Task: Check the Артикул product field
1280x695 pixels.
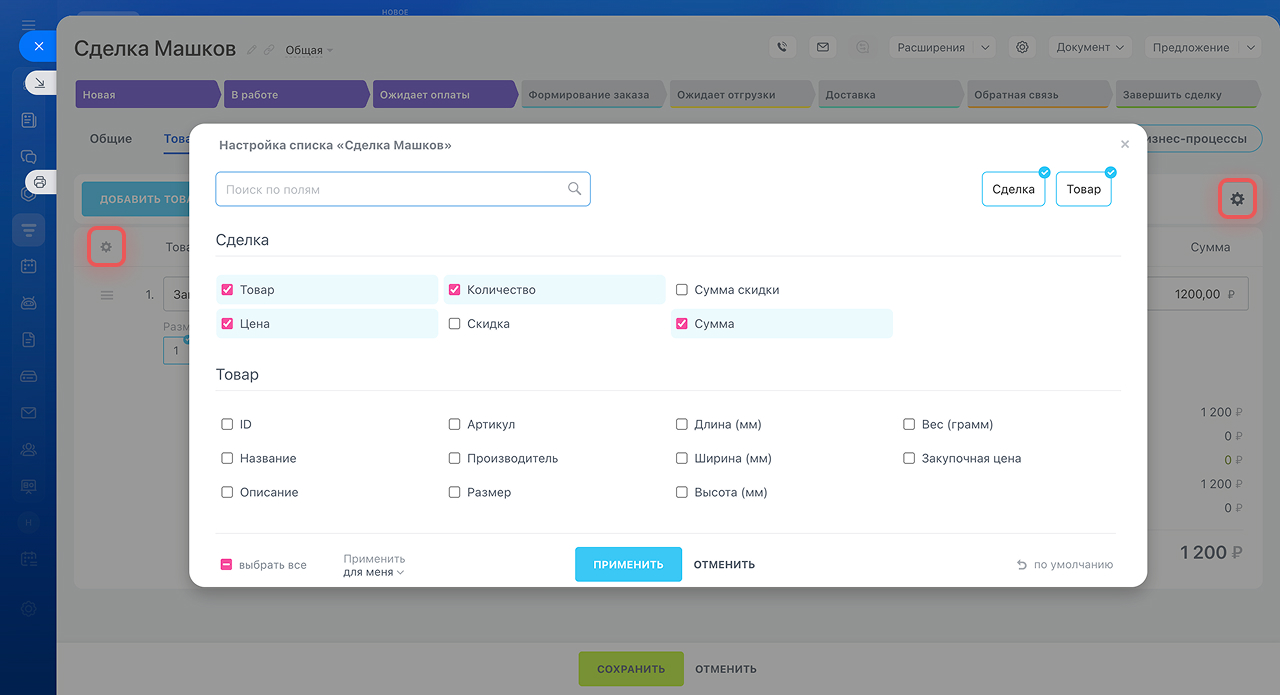Action: [x=455, y=424]
